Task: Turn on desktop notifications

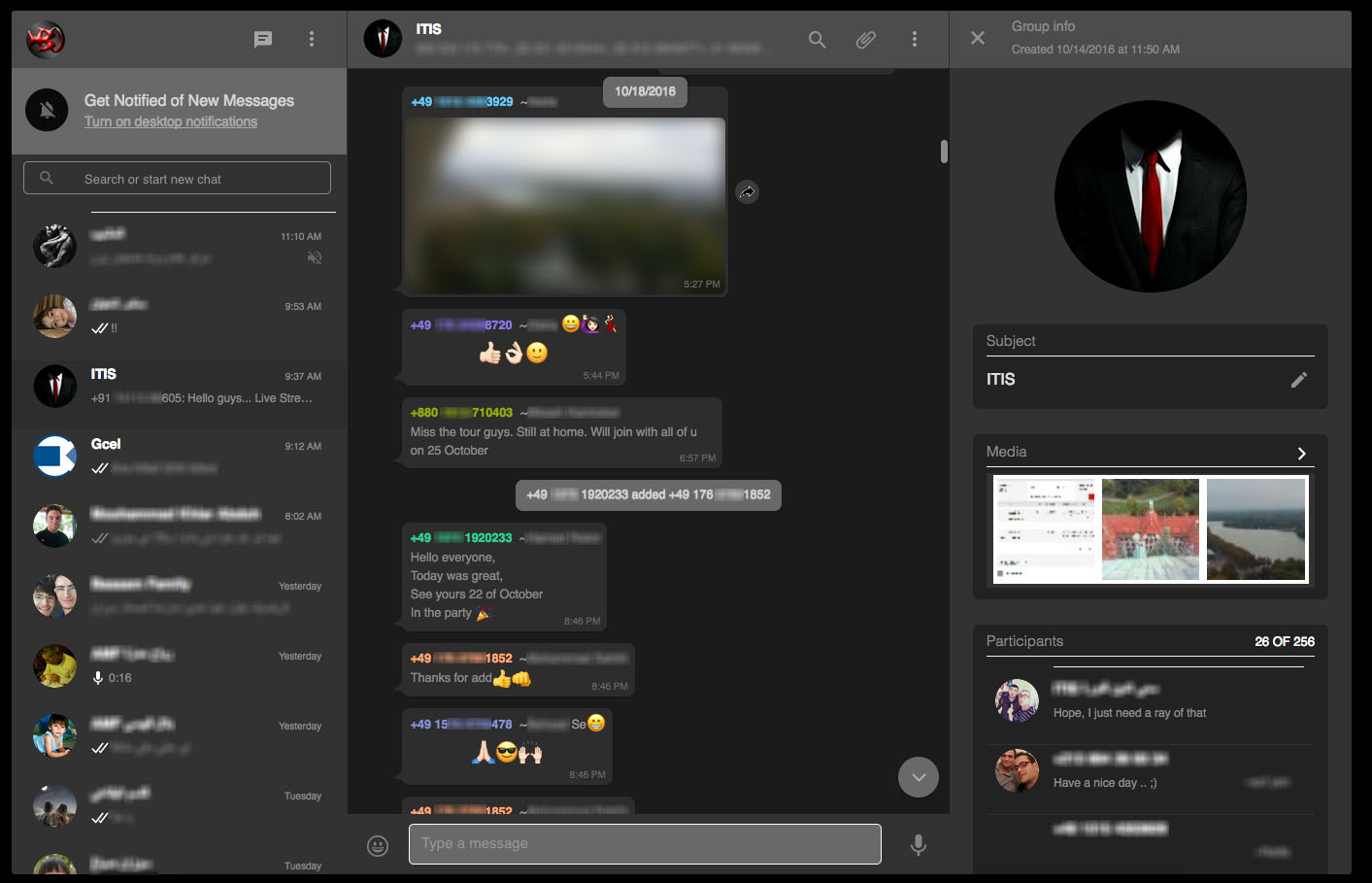Action: point(170,121)
